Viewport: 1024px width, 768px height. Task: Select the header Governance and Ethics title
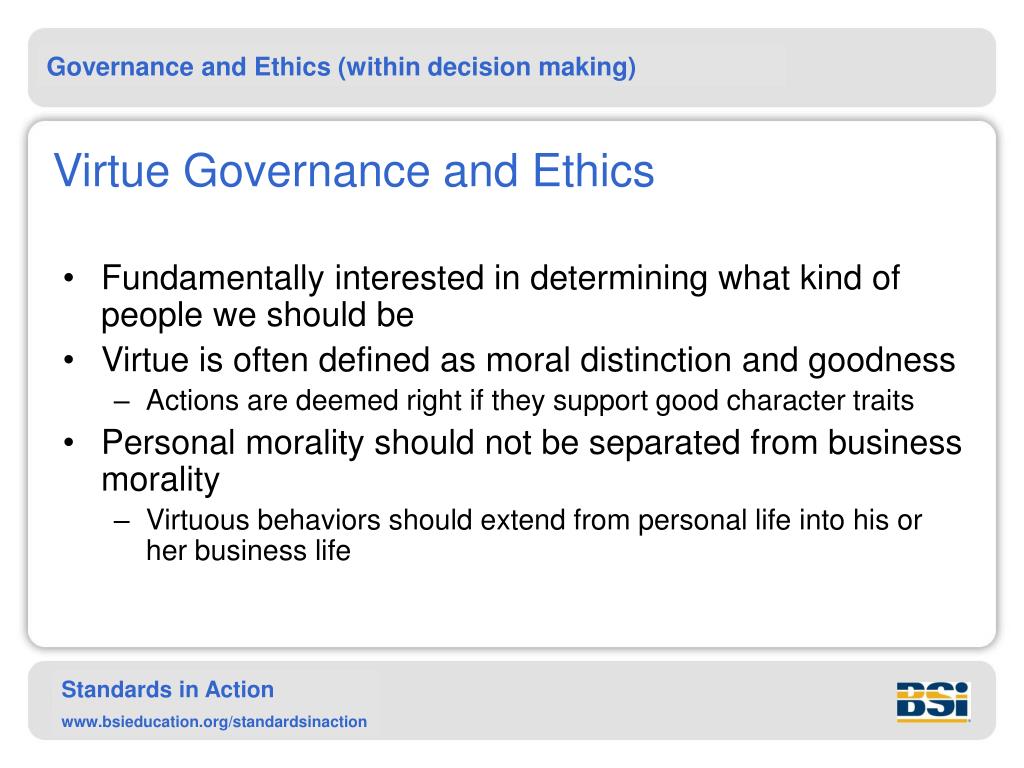[x=341, y=67]
